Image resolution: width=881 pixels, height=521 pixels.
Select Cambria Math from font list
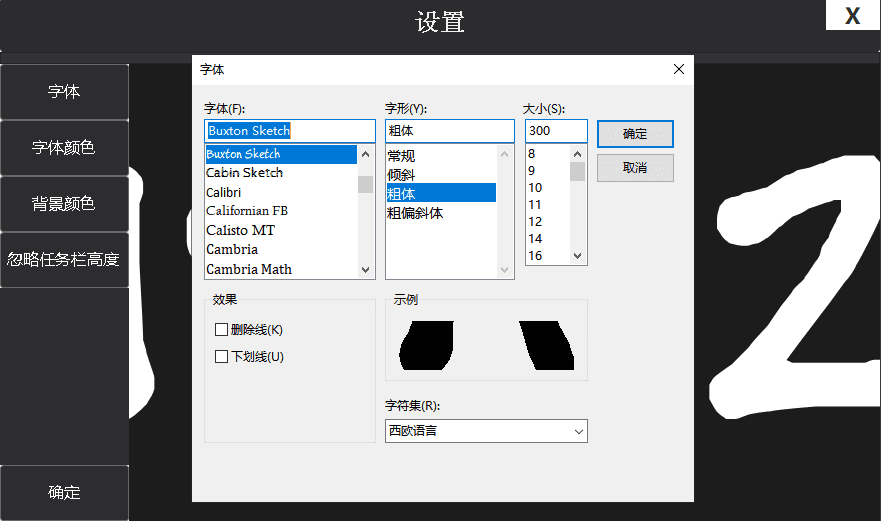click(249, 269)
